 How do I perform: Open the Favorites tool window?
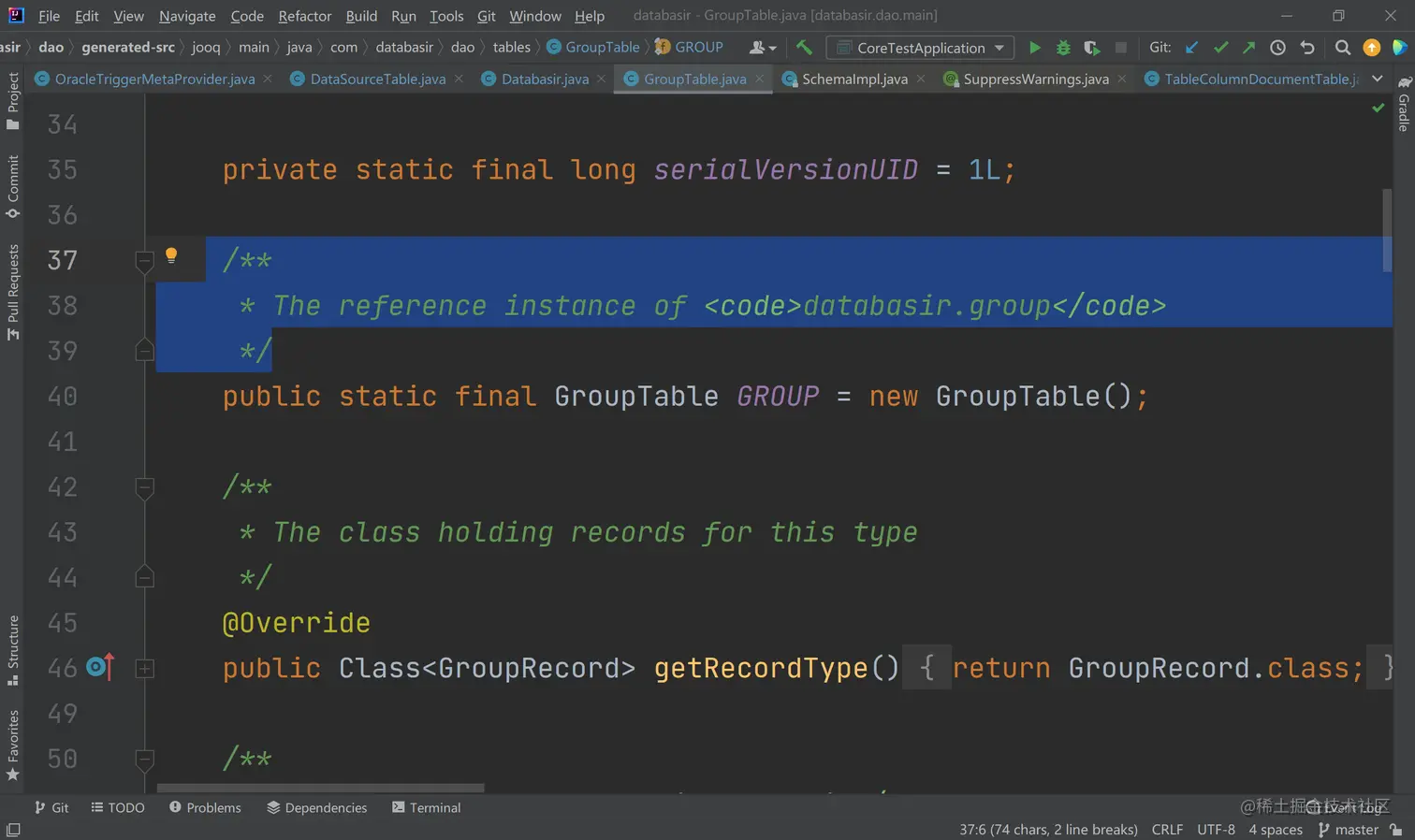pos(13,745)
